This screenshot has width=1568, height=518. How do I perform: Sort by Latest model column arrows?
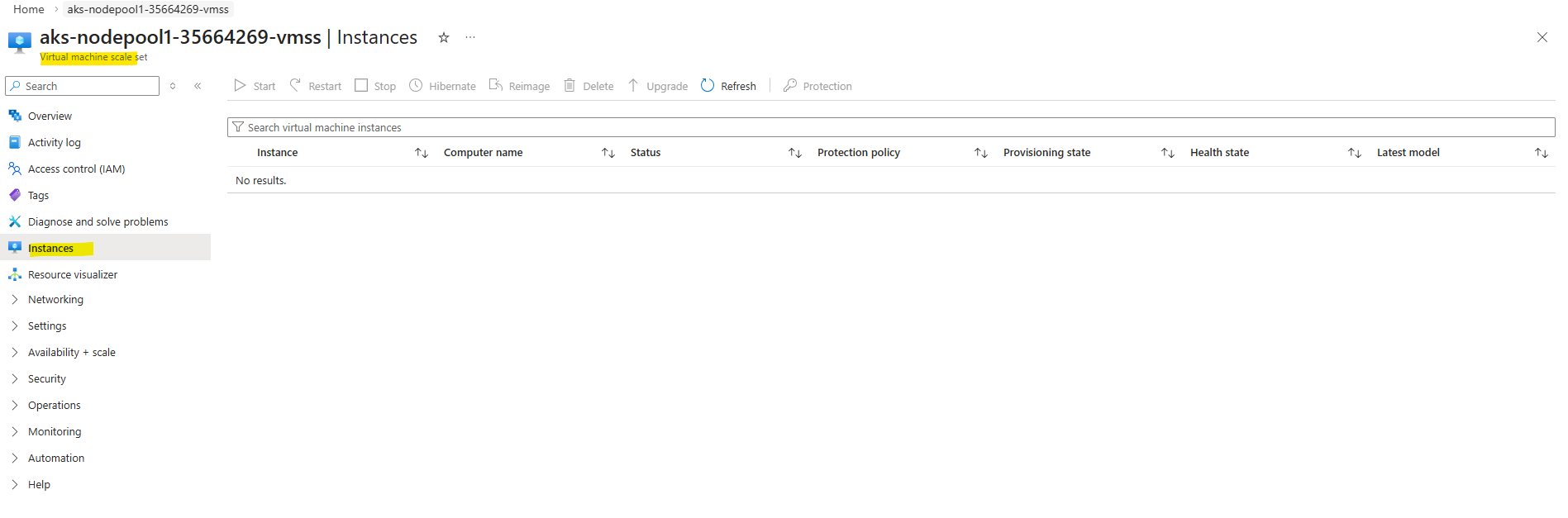1542,153
